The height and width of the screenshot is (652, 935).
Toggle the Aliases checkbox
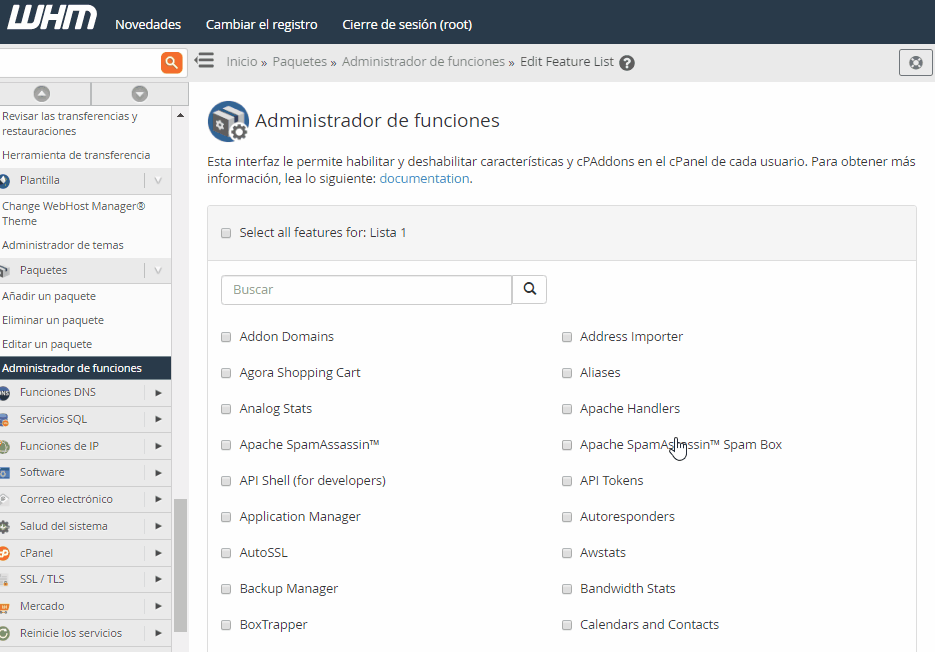point(567,373)
